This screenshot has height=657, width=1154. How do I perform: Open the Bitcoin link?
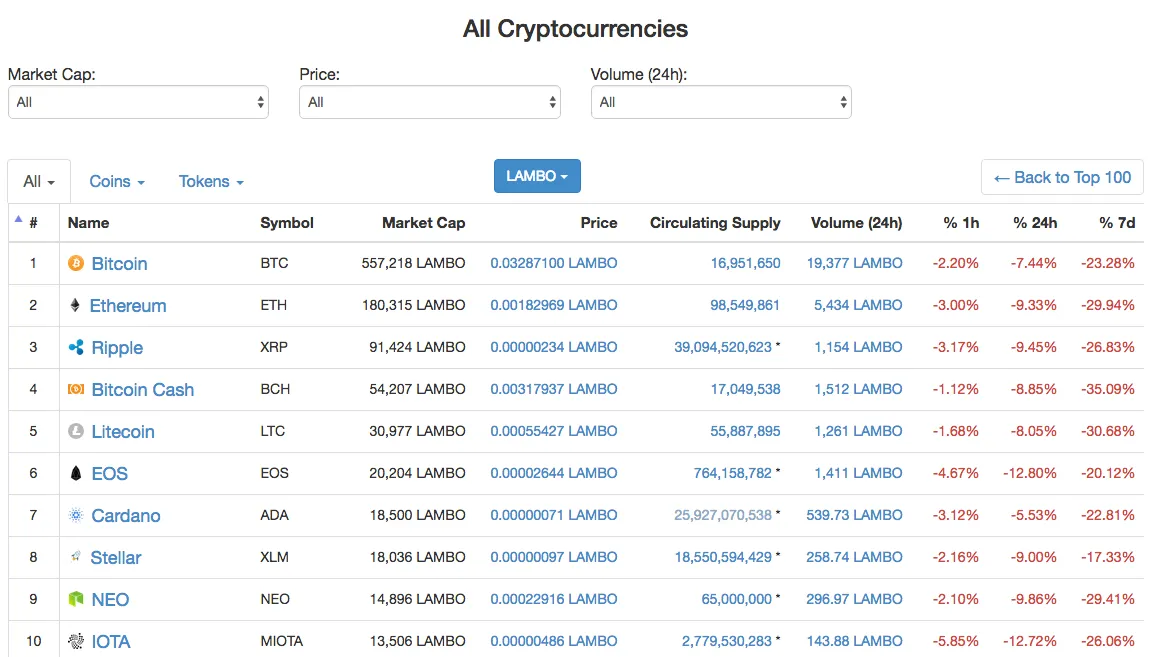tap(119, 263)
